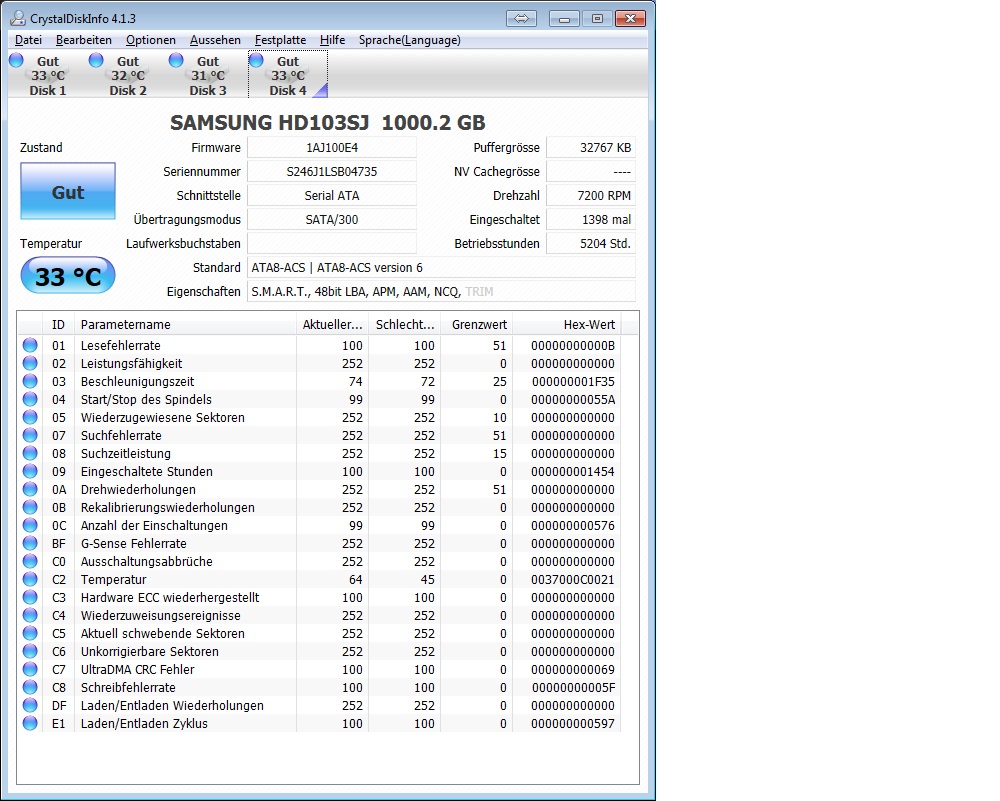Switch to the Disk 3 tab
Image resolution: width=1000 pixels, height=801 pixels.
click(208, 75)
